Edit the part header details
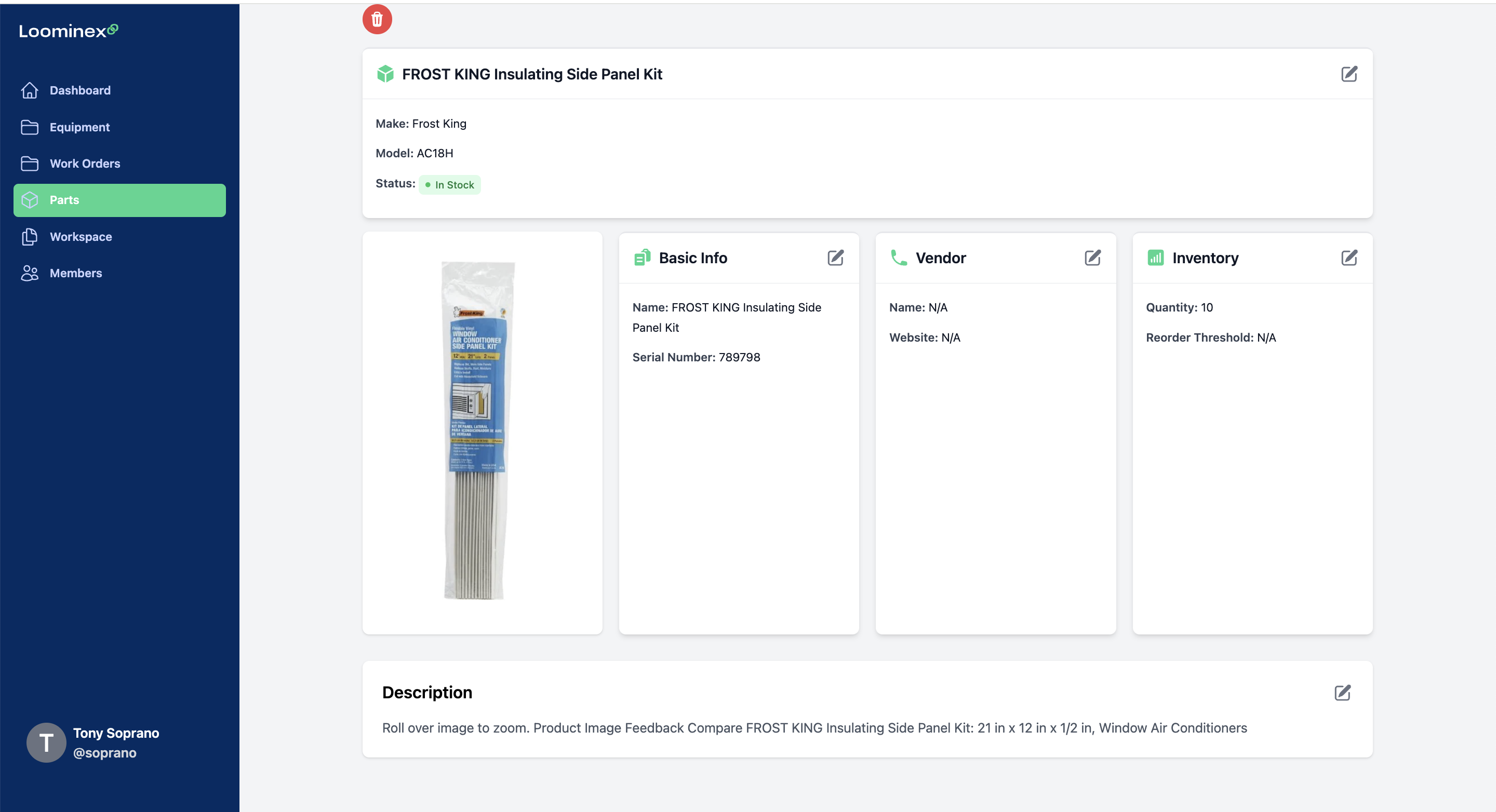The image size is (1496, 812). click(1349, 74)
